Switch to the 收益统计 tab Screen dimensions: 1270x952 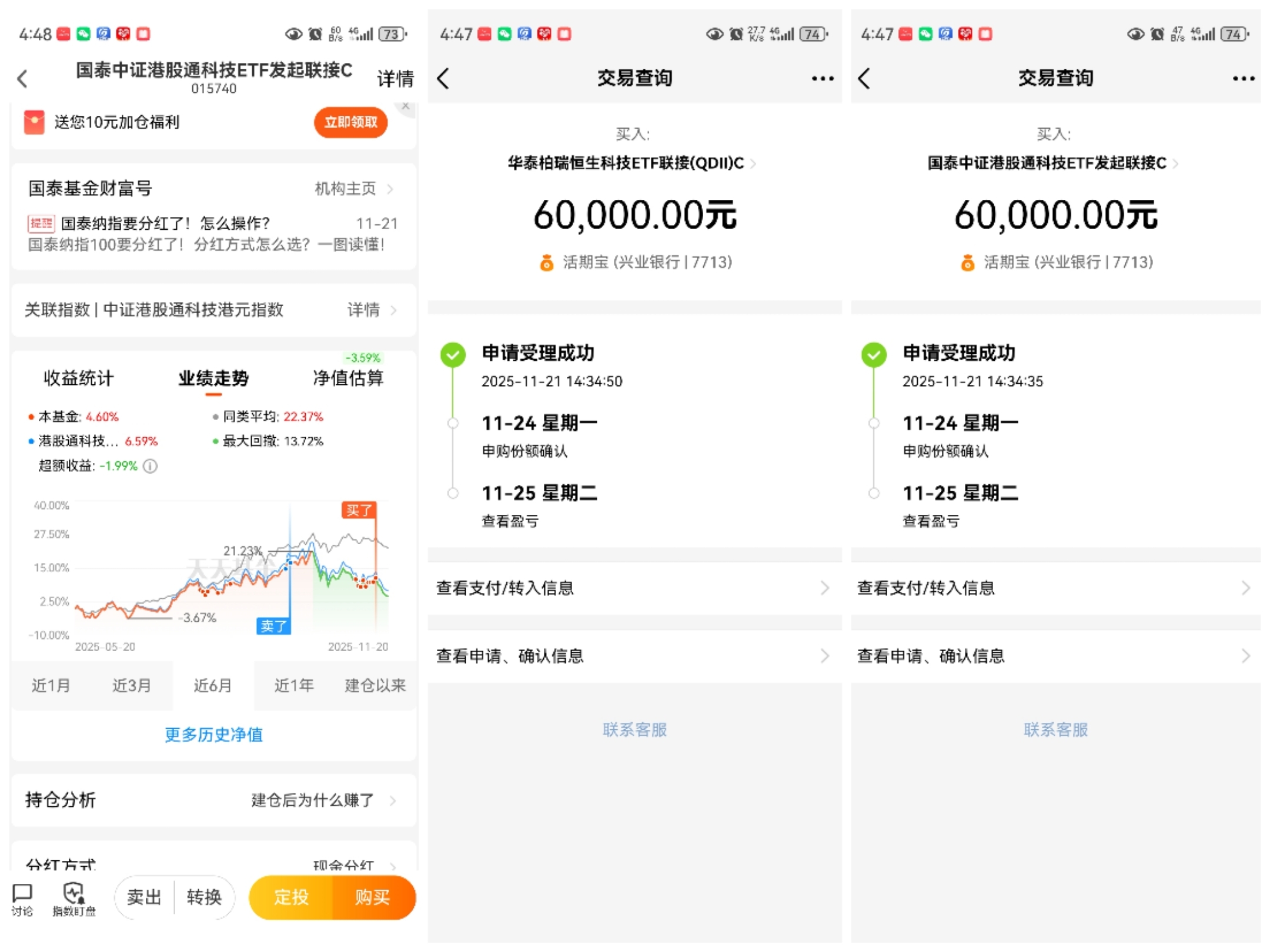(78, 378)
